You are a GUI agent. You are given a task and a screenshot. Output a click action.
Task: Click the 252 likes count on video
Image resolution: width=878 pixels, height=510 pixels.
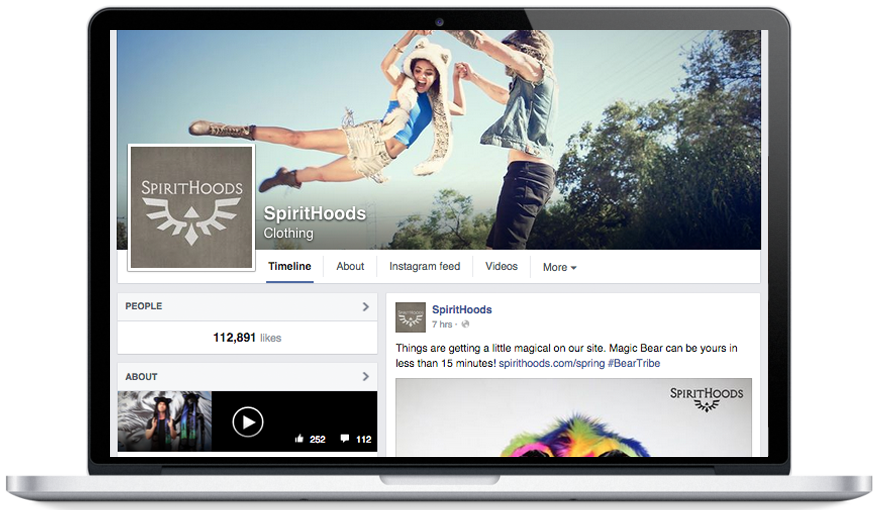point(317,439)
